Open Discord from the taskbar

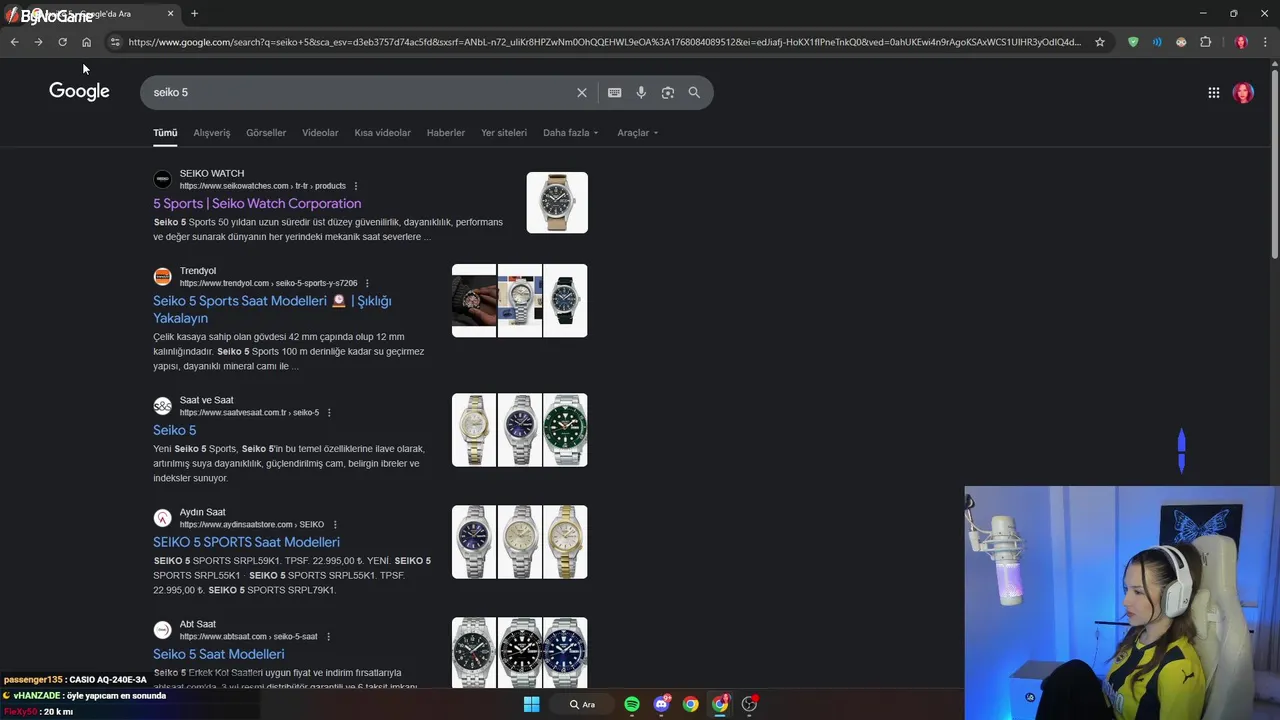661,704
